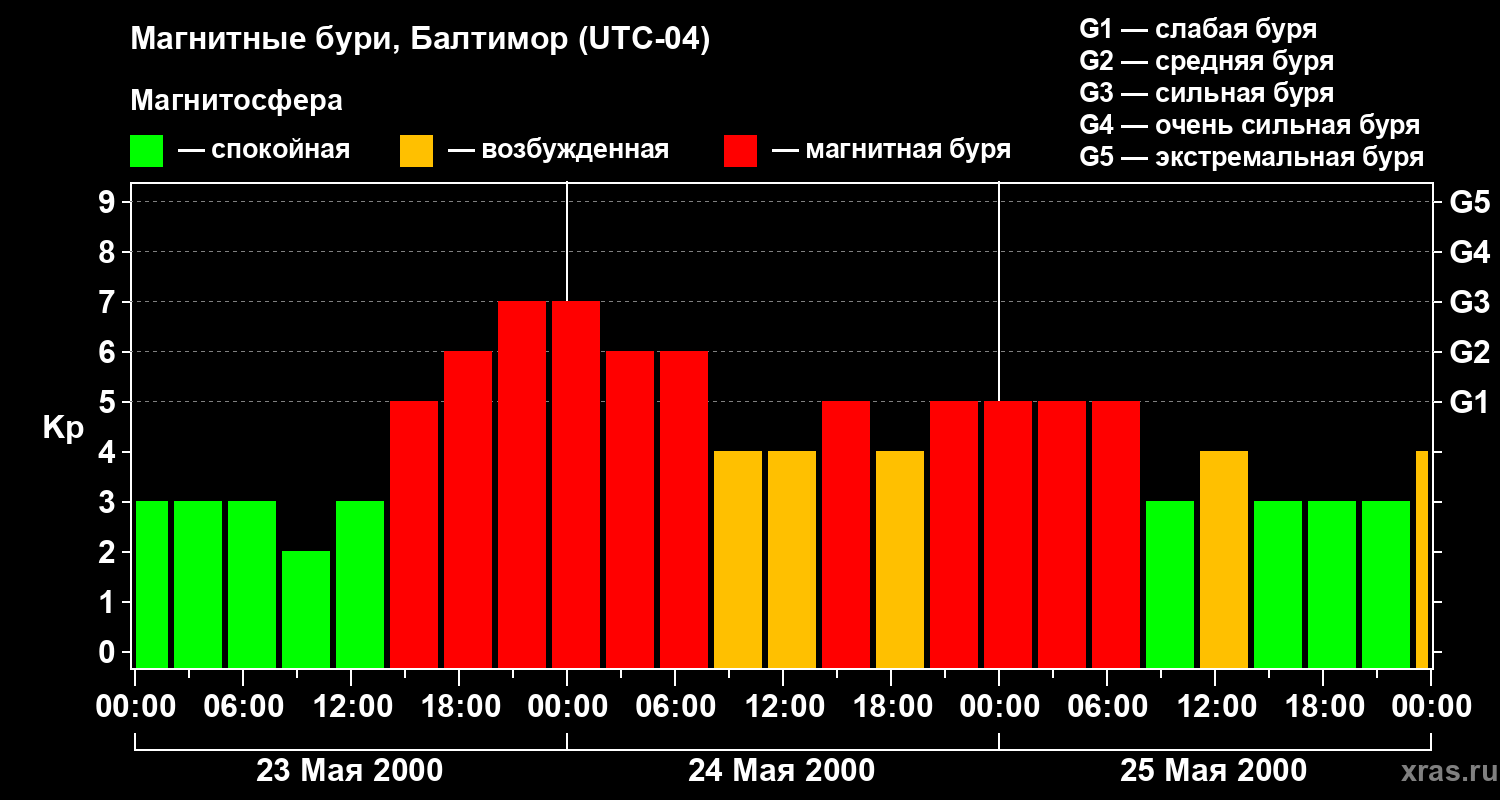Click the 'G1 — слабая буря' legend line
1500x800 pixels.
coord(1198,29)
